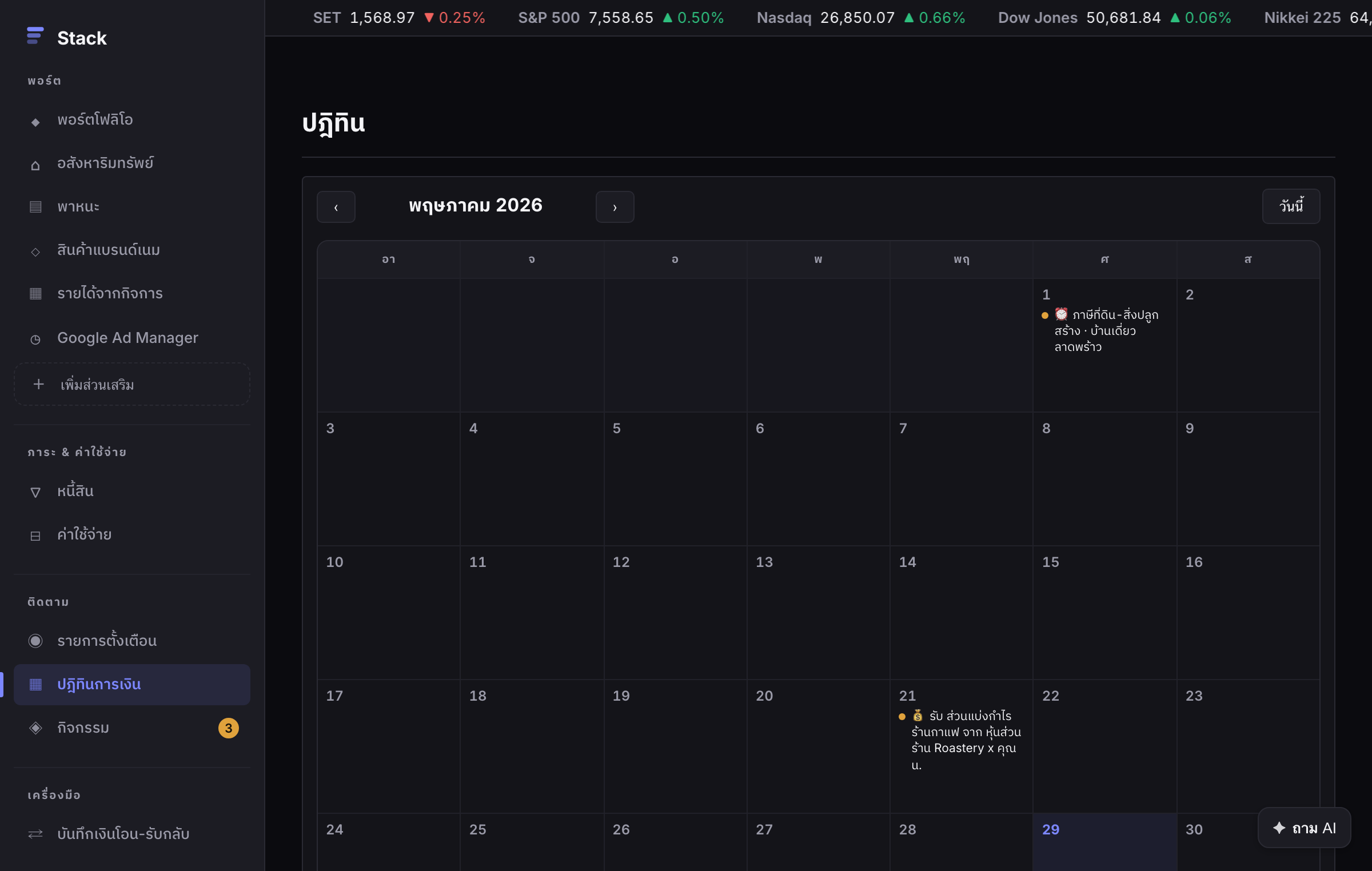Click the เพิ่มส่วนเสริม button

tap(132, 384)
